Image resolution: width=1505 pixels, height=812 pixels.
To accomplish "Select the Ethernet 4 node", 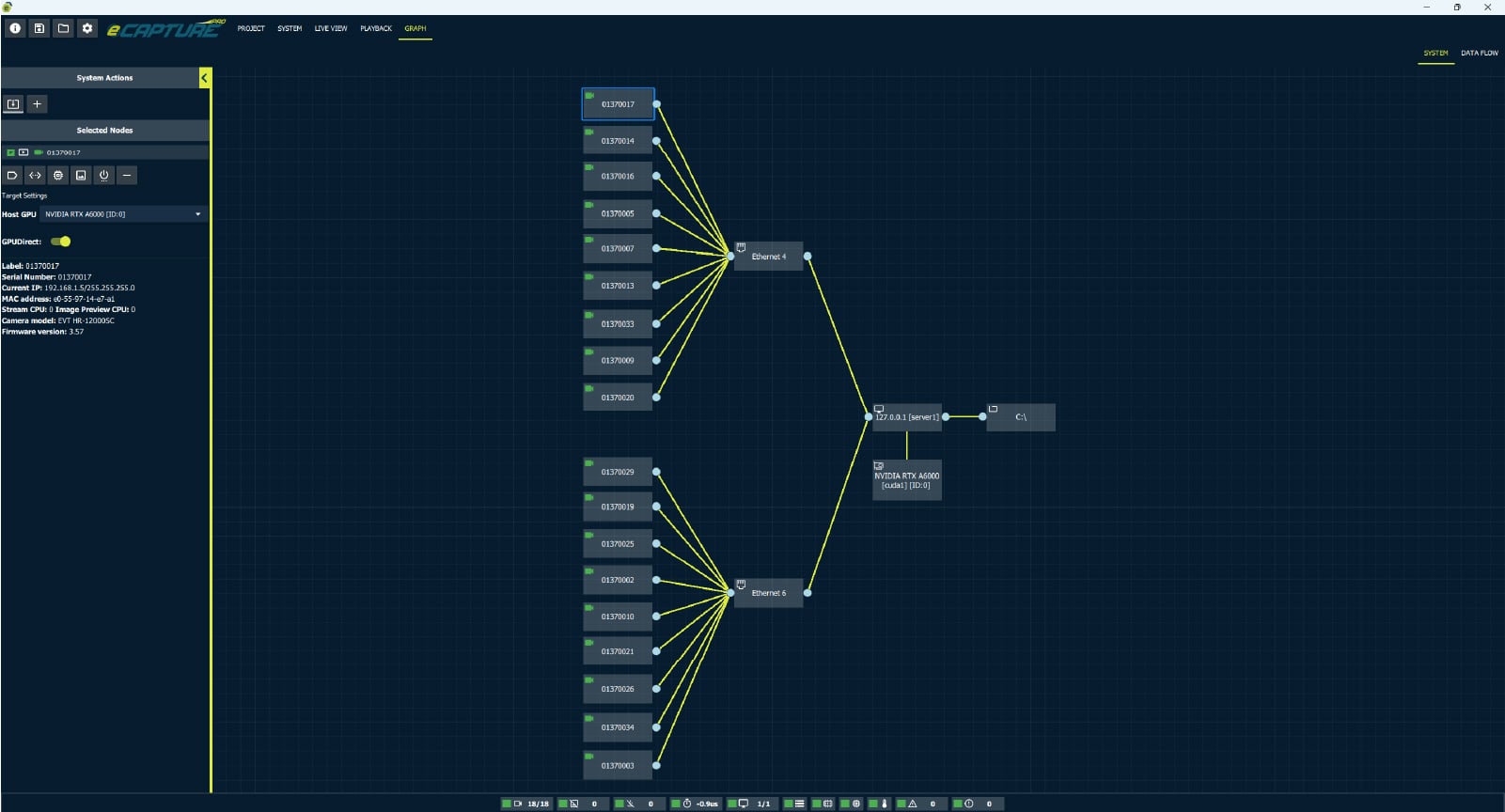I will [x=768, y=257].
